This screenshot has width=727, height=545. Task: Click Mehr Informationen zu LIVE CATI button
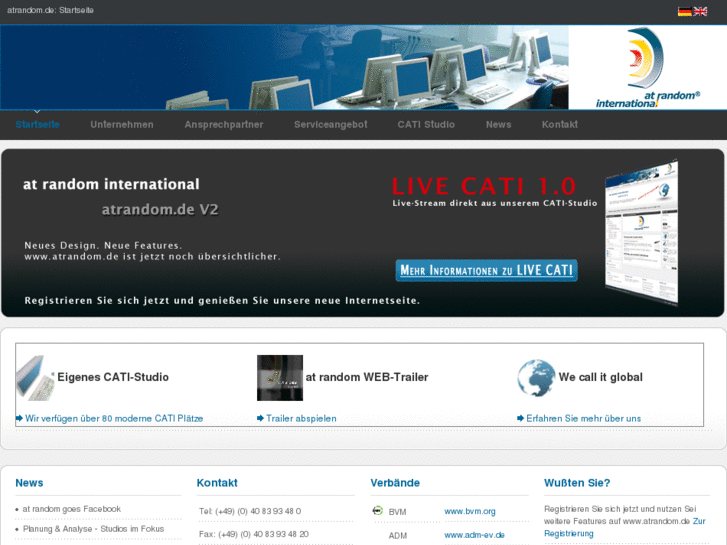coord(486,270)
